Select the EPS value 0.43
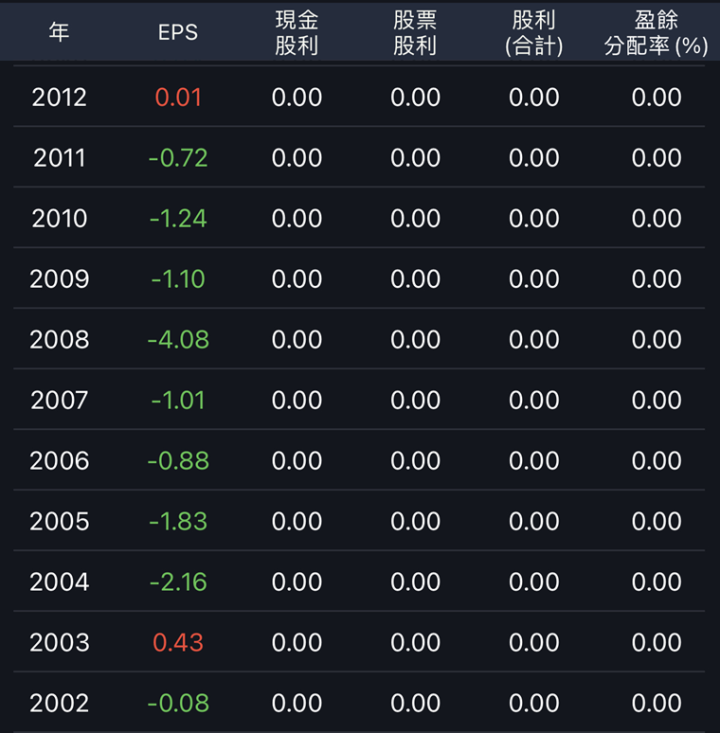Image resolution: width=720 pixels, height=733 pixels. click(178, 642)
